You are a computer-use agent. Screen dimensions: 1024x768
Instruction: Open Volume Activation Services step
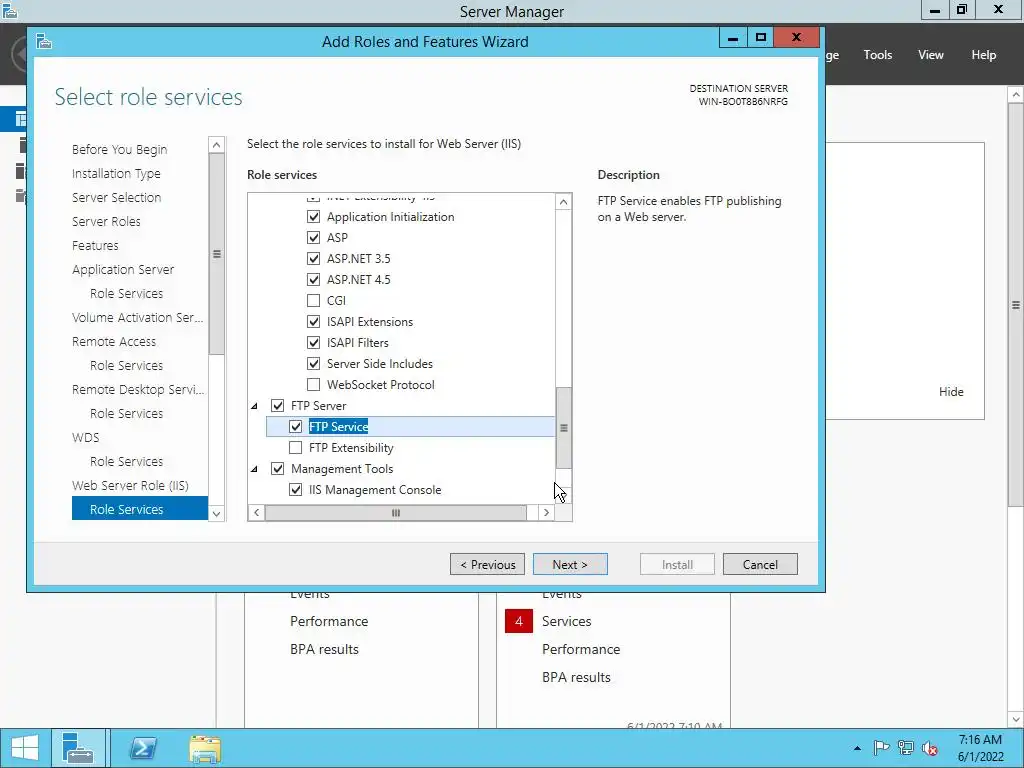coord(137,317)
